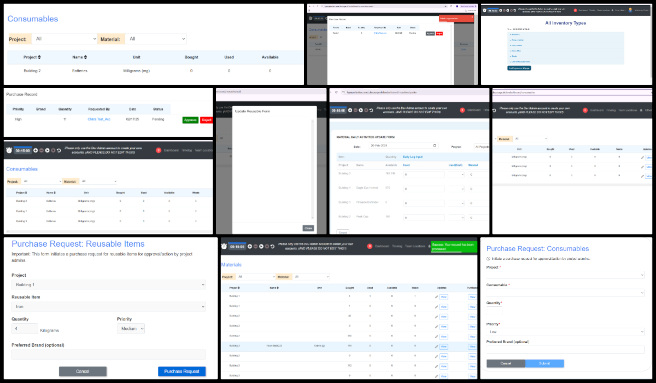Open Timelog in middle-left Consumables navigation

[x=187, y=150]
